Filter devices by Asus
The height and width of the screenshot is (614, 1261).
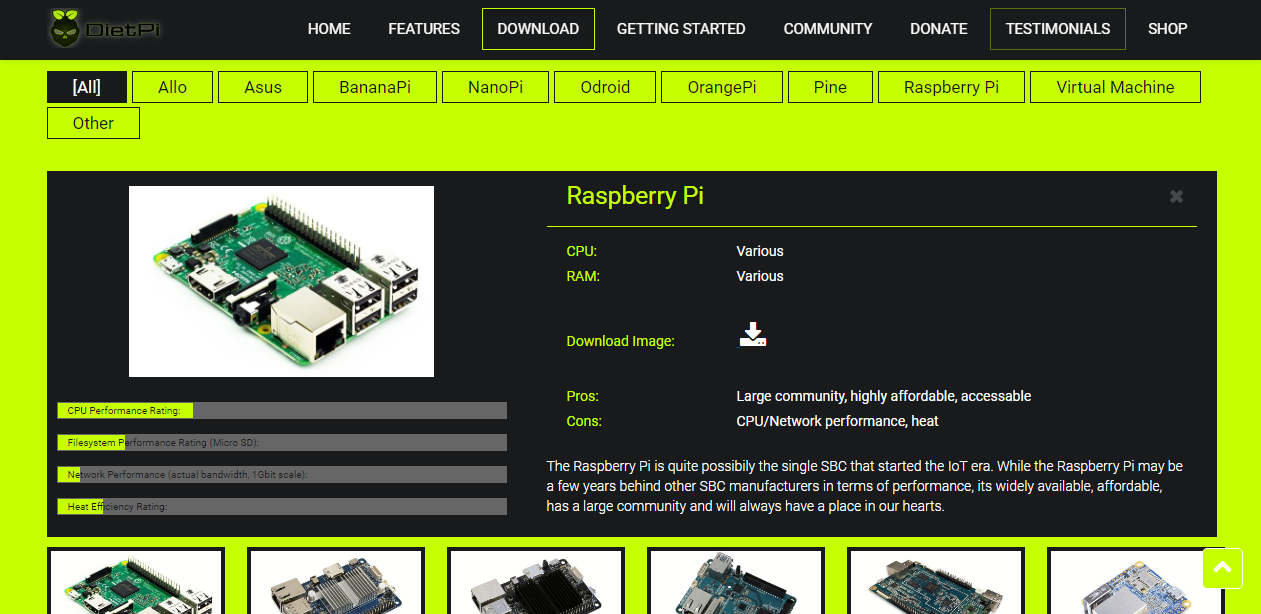point(263,87)
